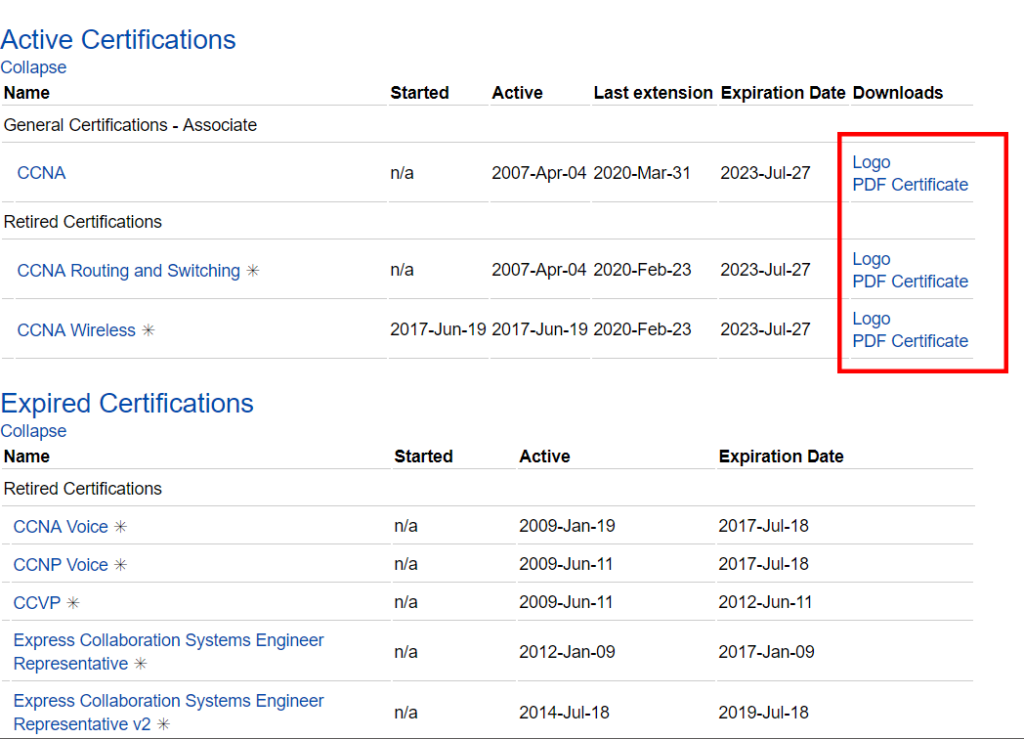Screen dimensions: 1024x739
Task: Click the asterisk icon beside CCNA Voice
Action: (120, 527)
